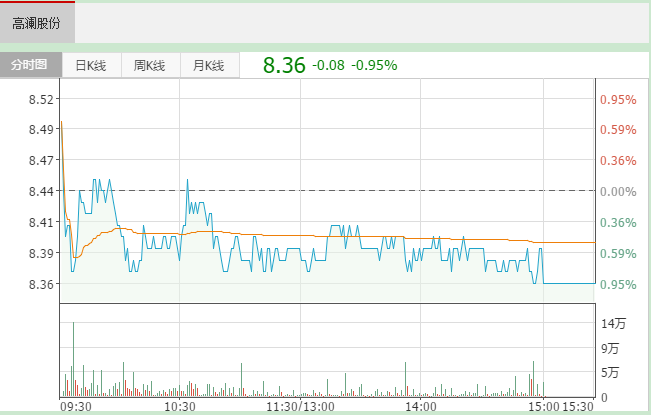The image size is (651, 415).
Task: Click the 8.44 price axis label
Action: 42,191
